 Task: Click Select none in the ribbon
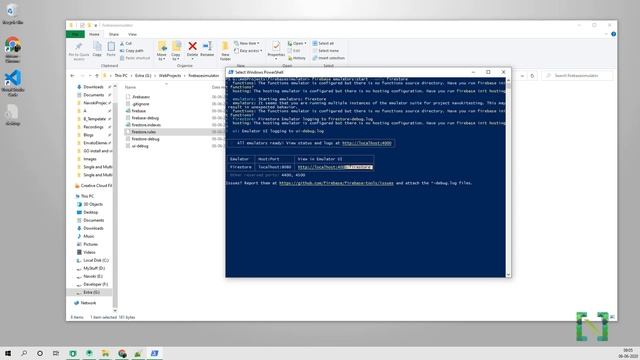(x=325, y=51)
